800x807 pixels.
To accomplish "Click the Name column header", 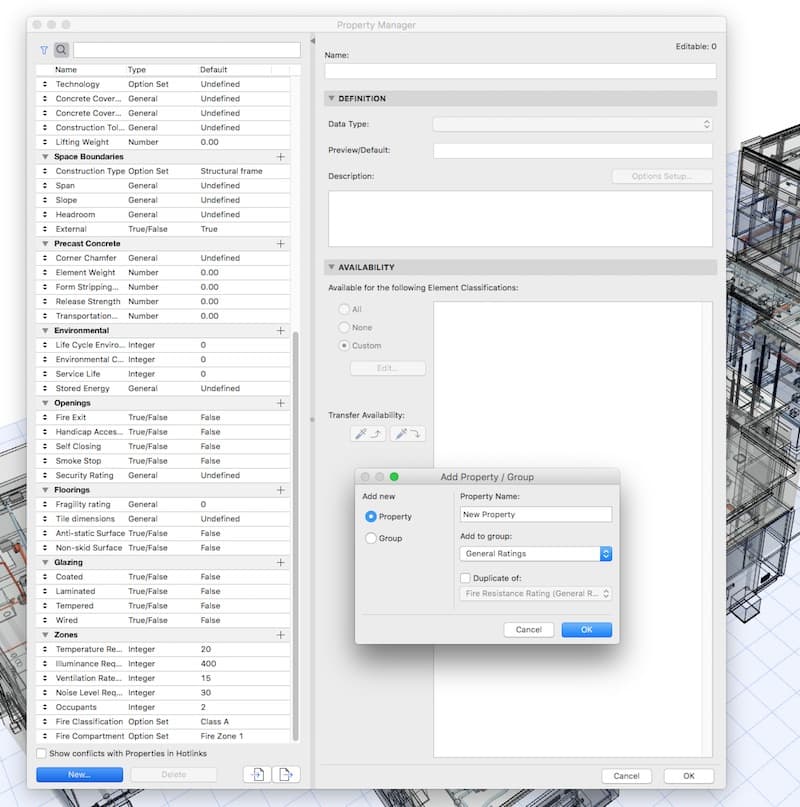I will (x=66, y=69).
